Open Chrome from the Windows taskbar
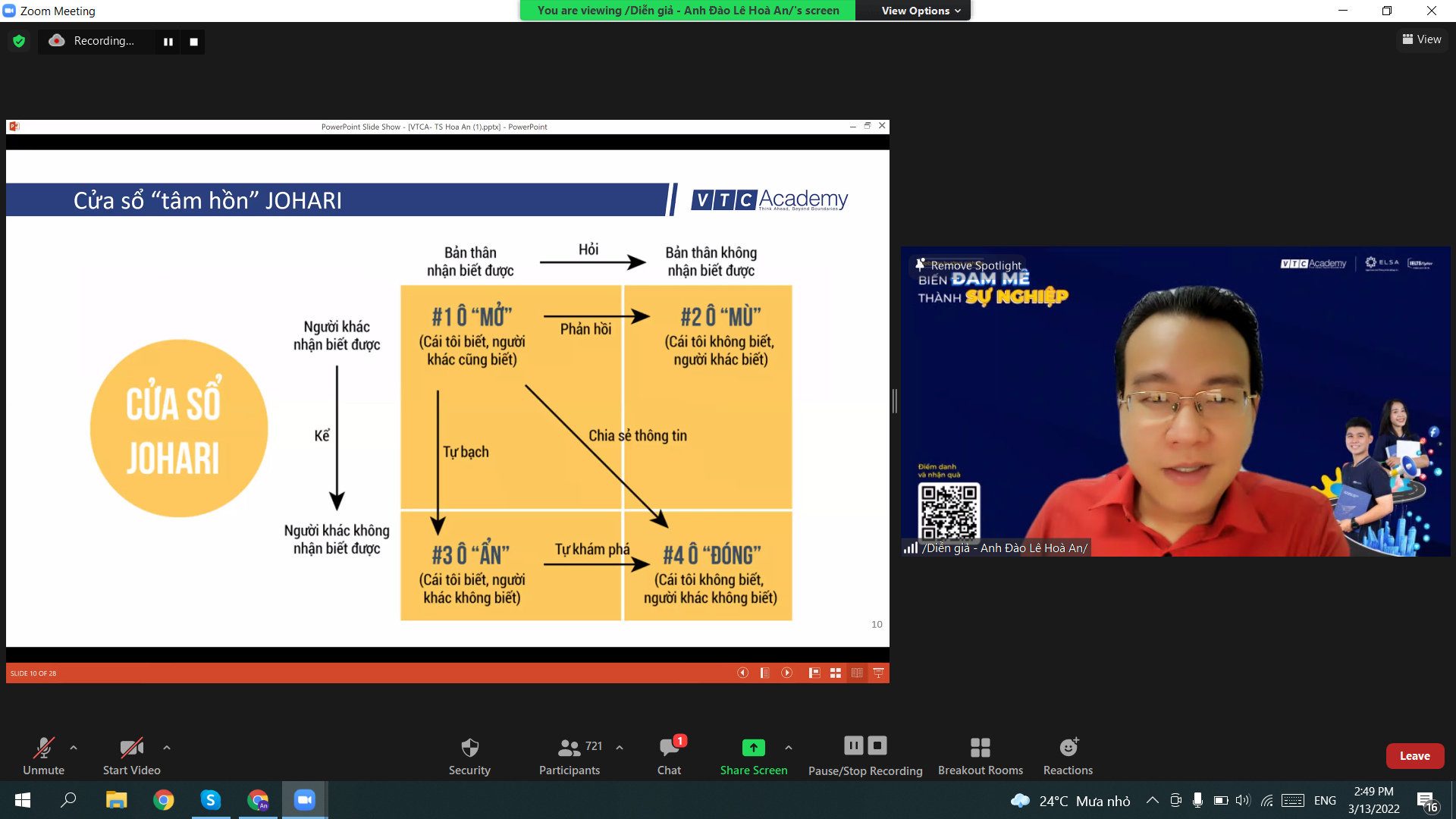This screenshot has width=1456, height=819. coord(164,800)
